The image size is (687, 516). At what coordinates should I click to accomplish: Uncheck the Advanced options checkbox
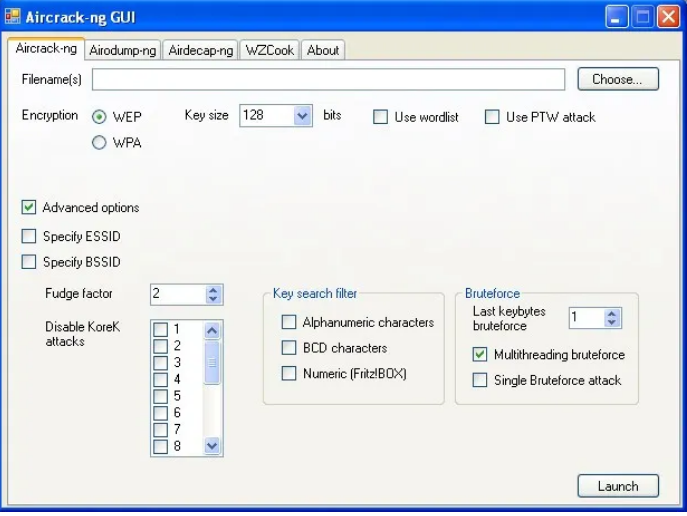(x=29, y=207)
